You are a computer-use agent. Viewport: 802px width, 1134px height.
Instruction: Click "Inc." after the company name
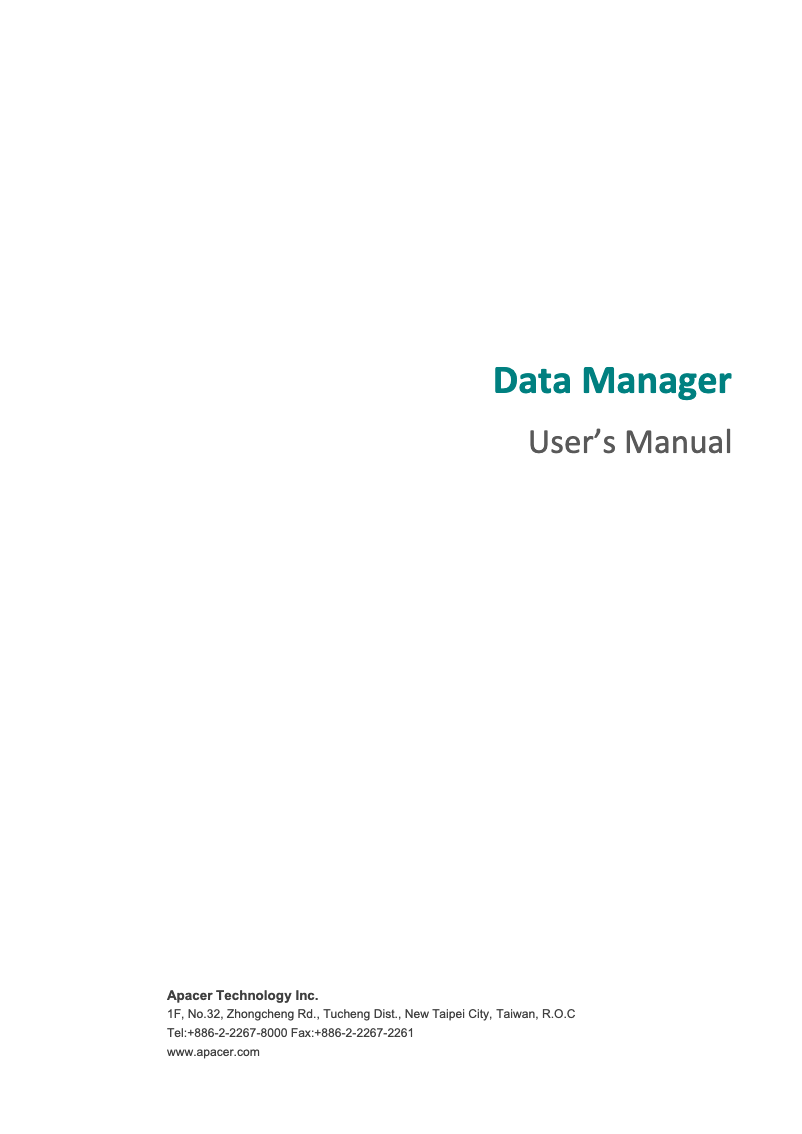click(307, 995)
